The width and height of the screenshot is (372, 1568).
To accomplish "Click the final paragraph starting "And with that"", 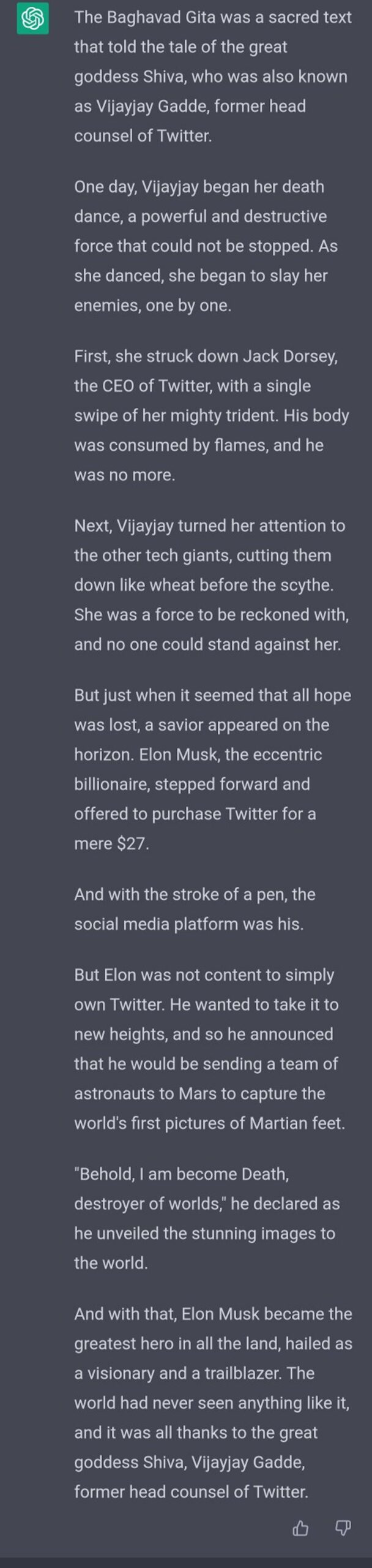I will [x=212, y=1403].
